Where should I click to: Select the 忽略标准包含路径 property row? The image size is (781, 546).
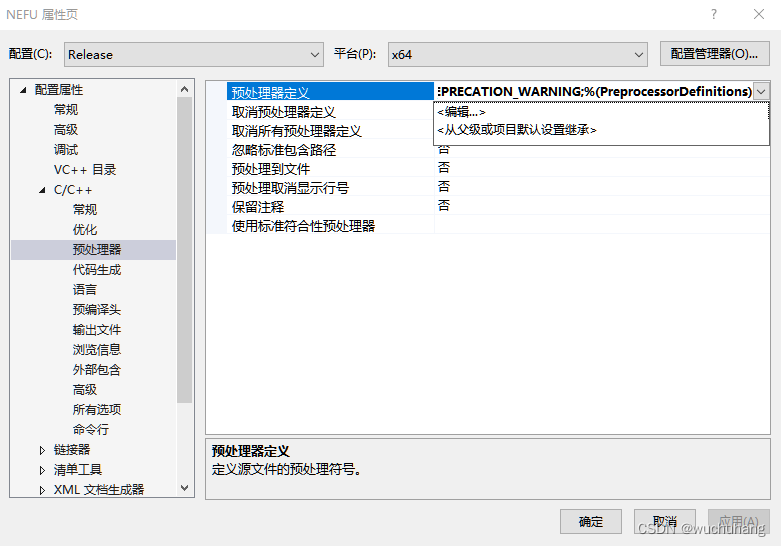(x=330, y=149)
